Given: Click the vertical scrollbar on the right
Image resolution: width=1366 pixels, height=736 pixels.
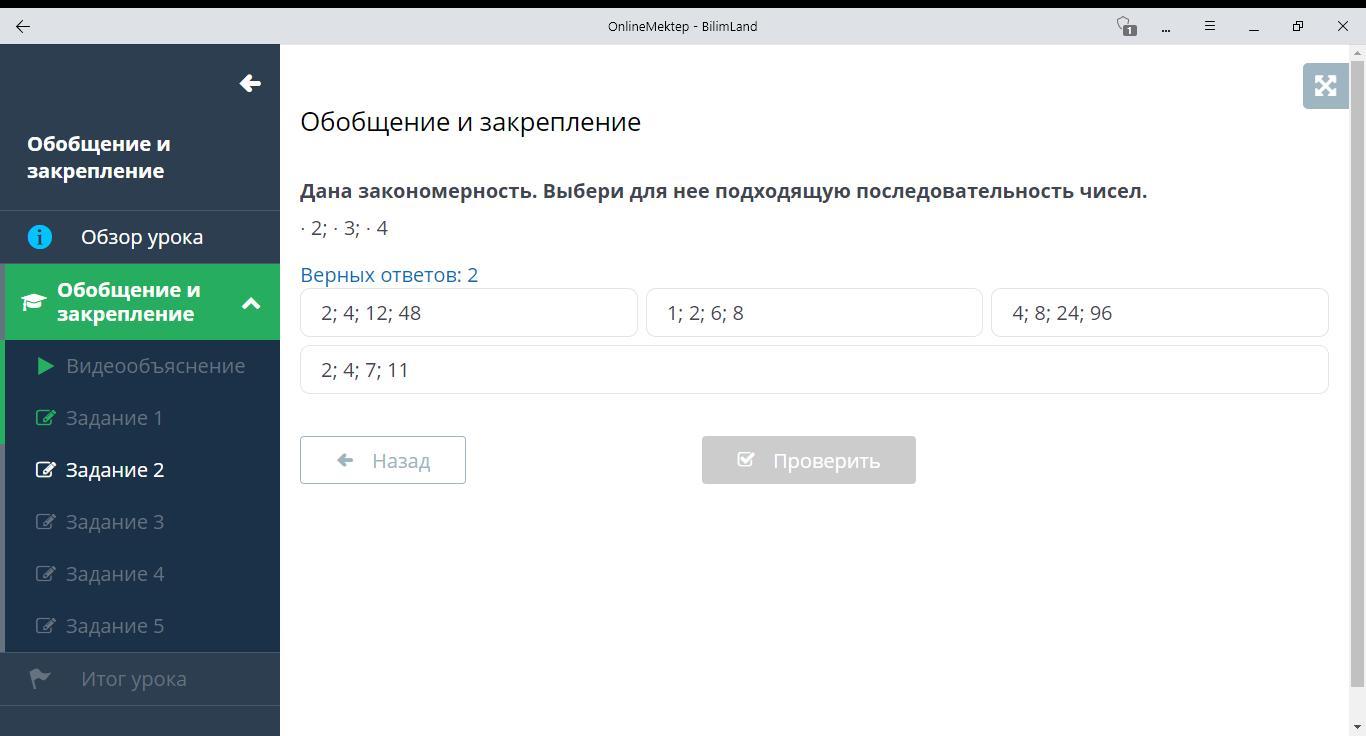Looking at the screenshot, I should (1357, 375).
